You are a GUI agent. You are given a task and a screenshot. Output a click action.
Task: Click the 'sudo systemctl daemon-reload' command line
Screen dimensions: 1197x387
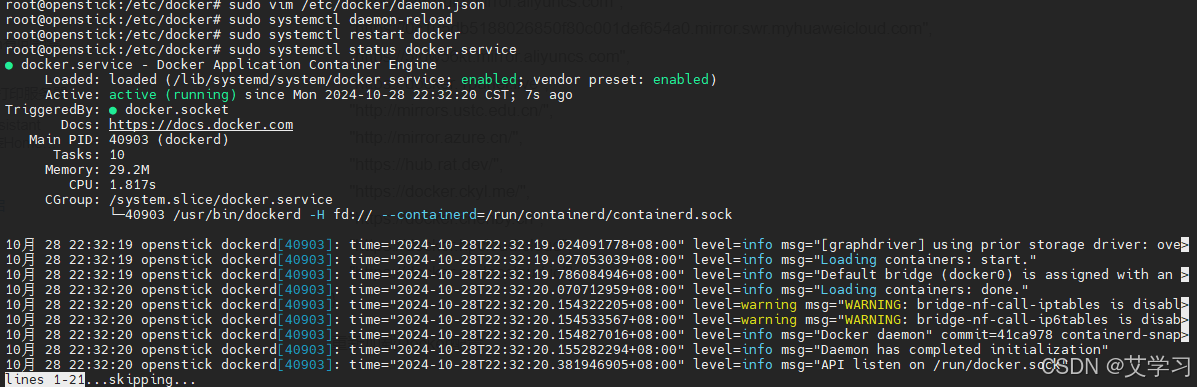tap(340, 19)
